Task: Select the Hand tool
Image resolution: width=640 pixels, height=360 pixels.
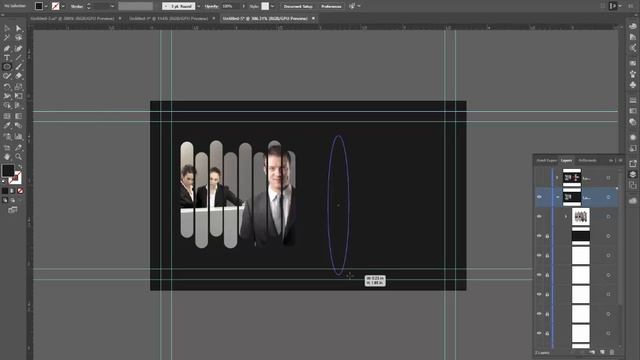Action: (x=7, y=157)
